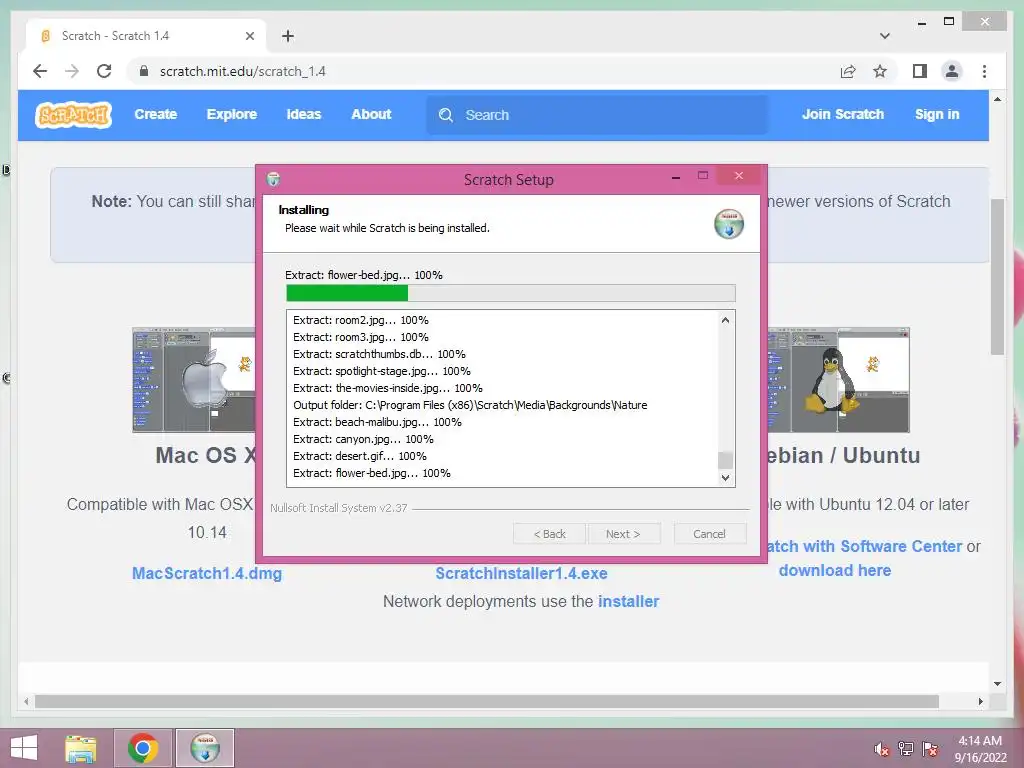The image size is (1024, 768).
Task: Focus the Scratch Search field
Action: (597, 115)
